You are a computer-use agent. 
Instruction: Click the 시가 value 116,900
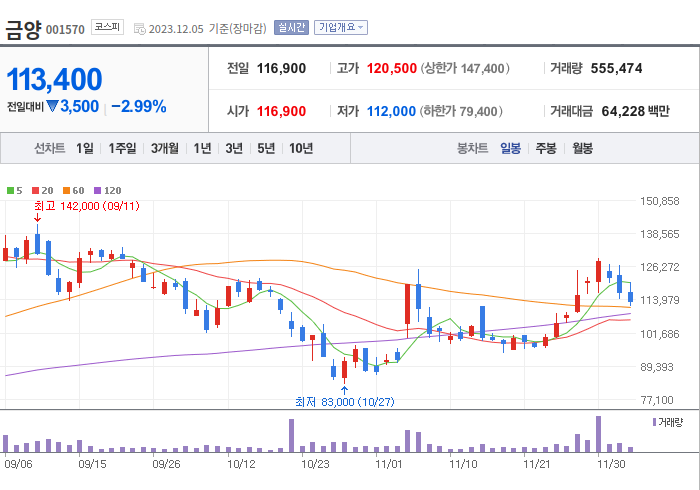click(x=281, y=111)
